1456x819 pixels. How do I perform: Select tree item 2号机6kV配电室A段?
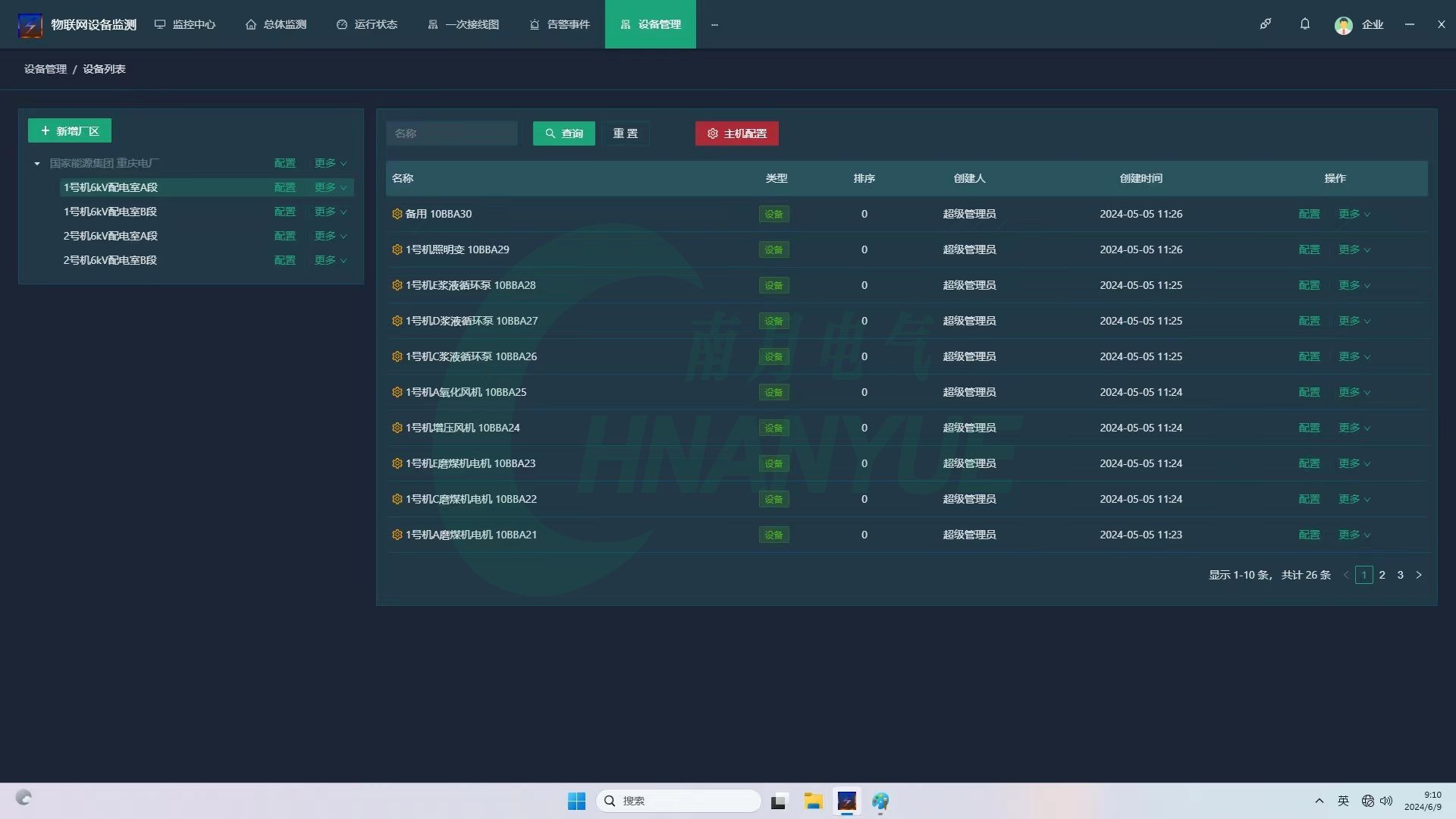(110, 236)
